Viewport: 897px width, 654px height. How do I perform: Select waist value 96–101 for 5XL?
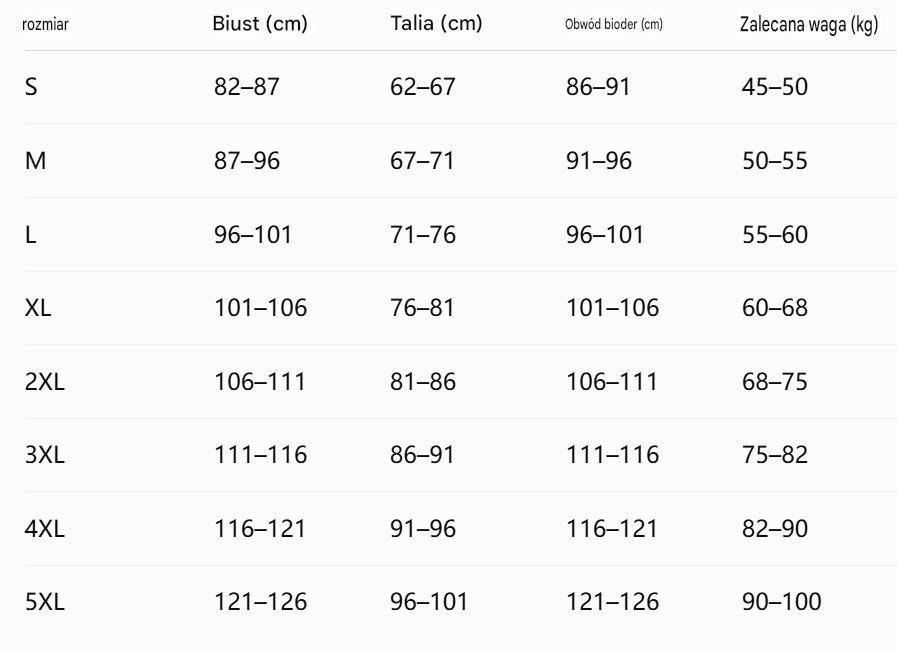tap(429, 602)
